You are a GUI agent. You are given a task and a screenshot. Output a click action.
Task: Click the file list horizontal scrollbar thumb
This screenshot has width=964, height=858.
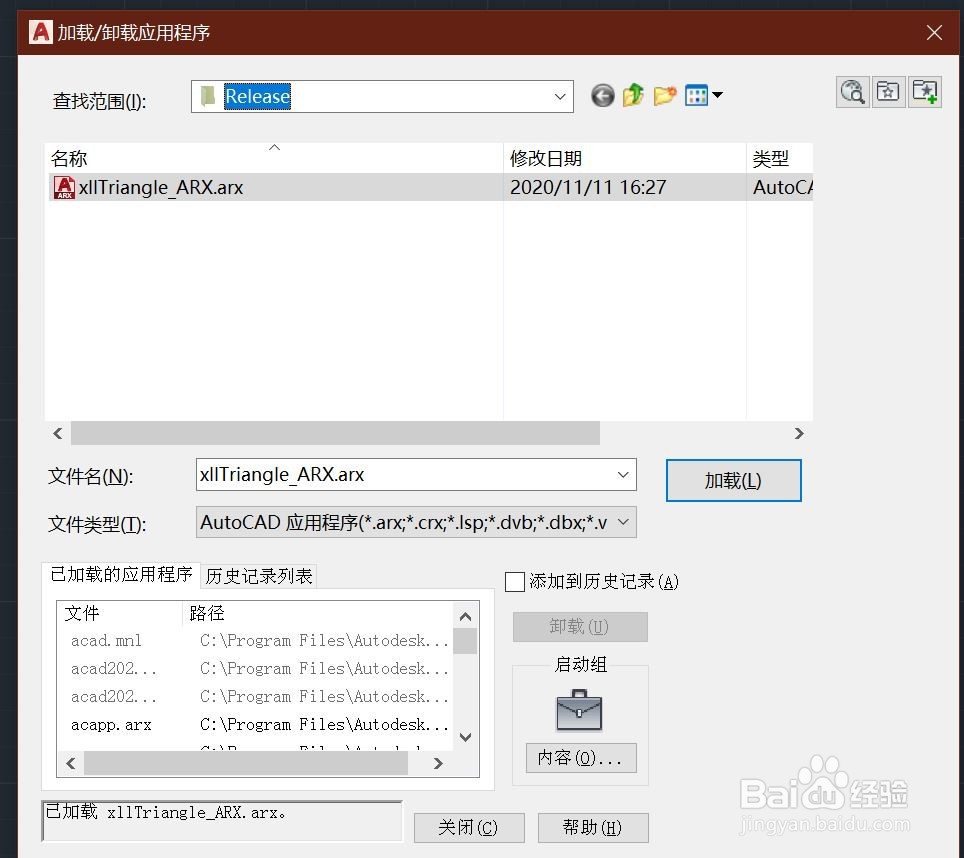coord(335,433)
